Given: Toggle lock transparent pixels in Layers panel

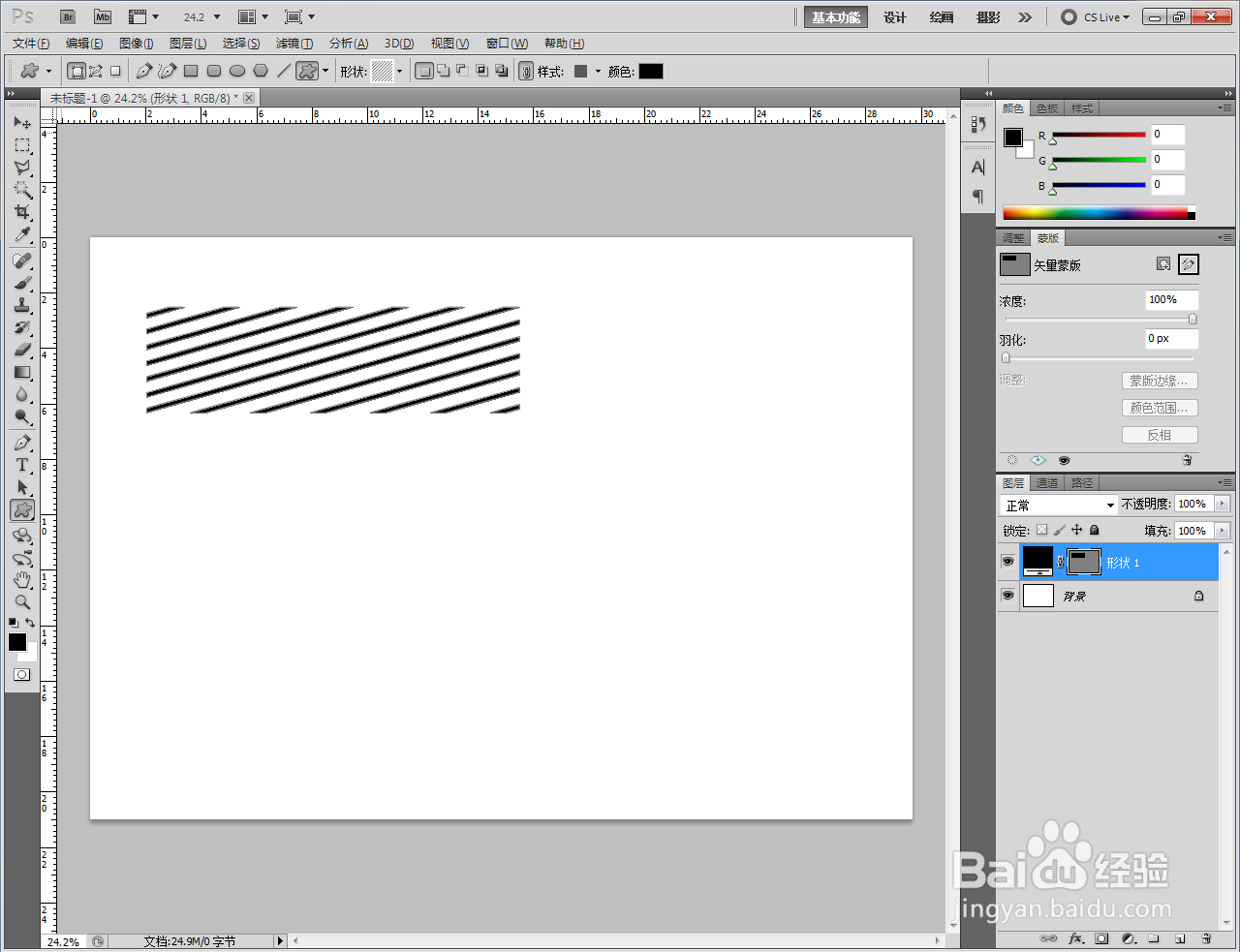Looking at the screenshot, I should coord(1041,530).
